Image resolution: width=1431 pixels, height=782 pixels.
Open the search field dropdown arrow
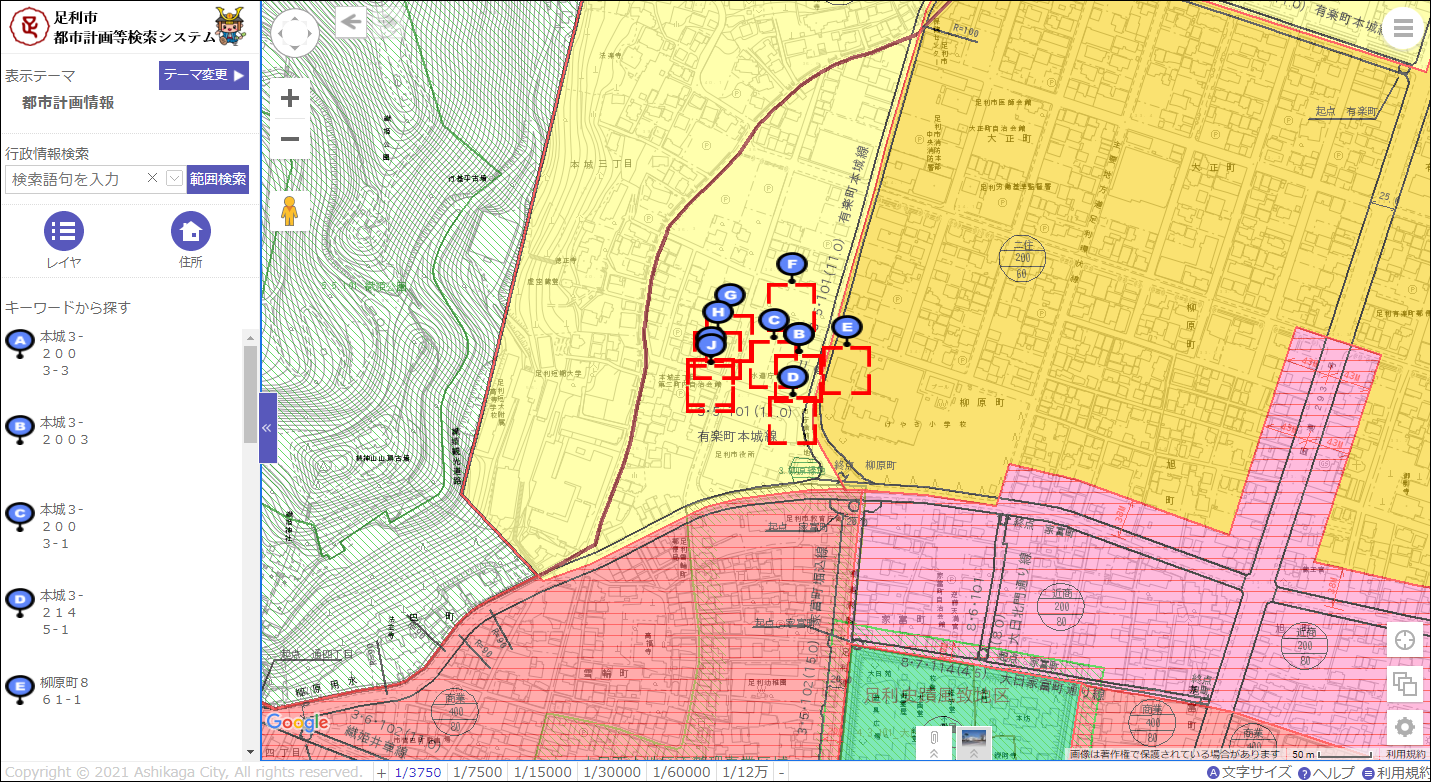click(x=174, y=178)
